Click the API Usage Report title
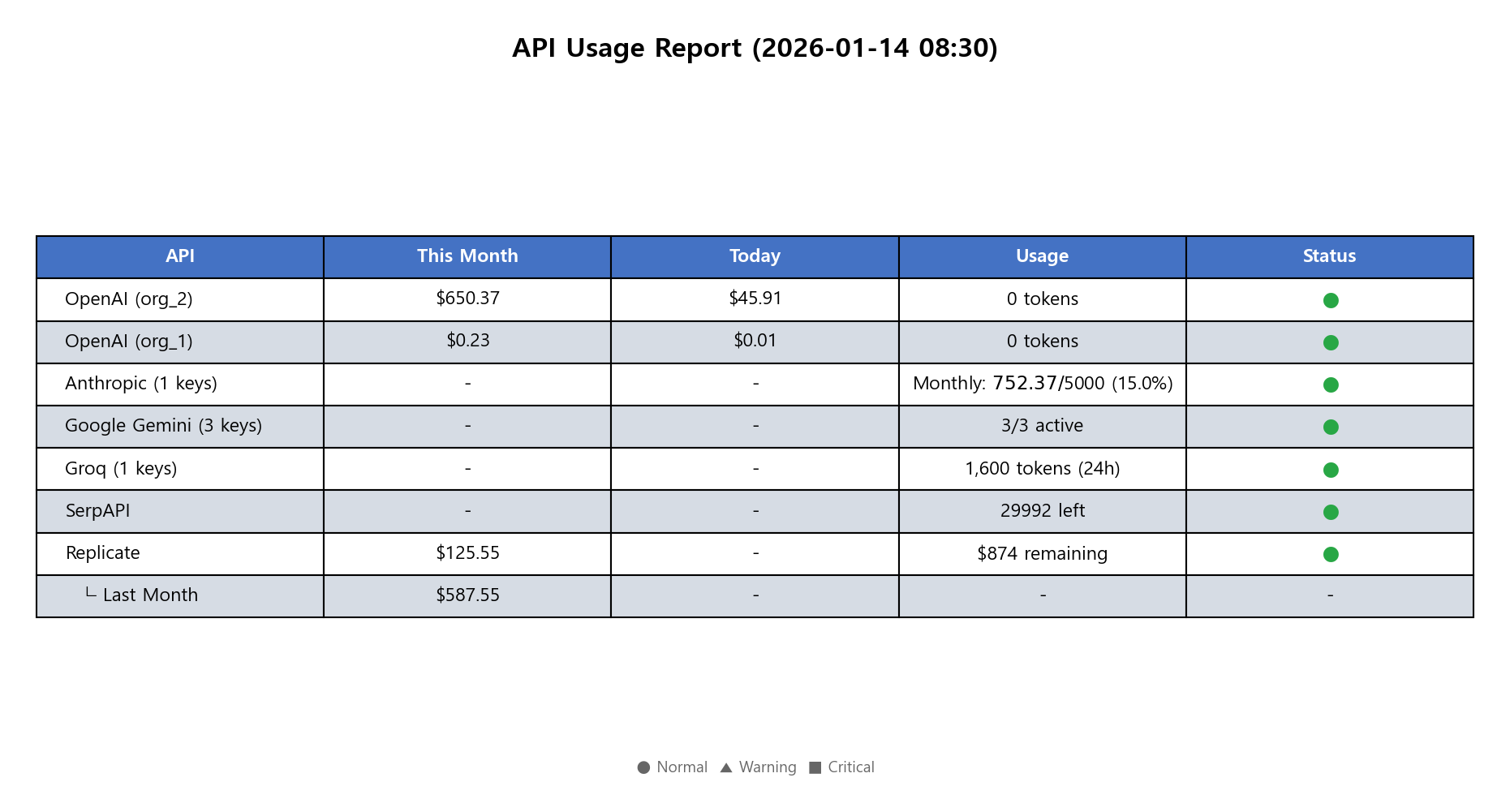 click(755, 48)
